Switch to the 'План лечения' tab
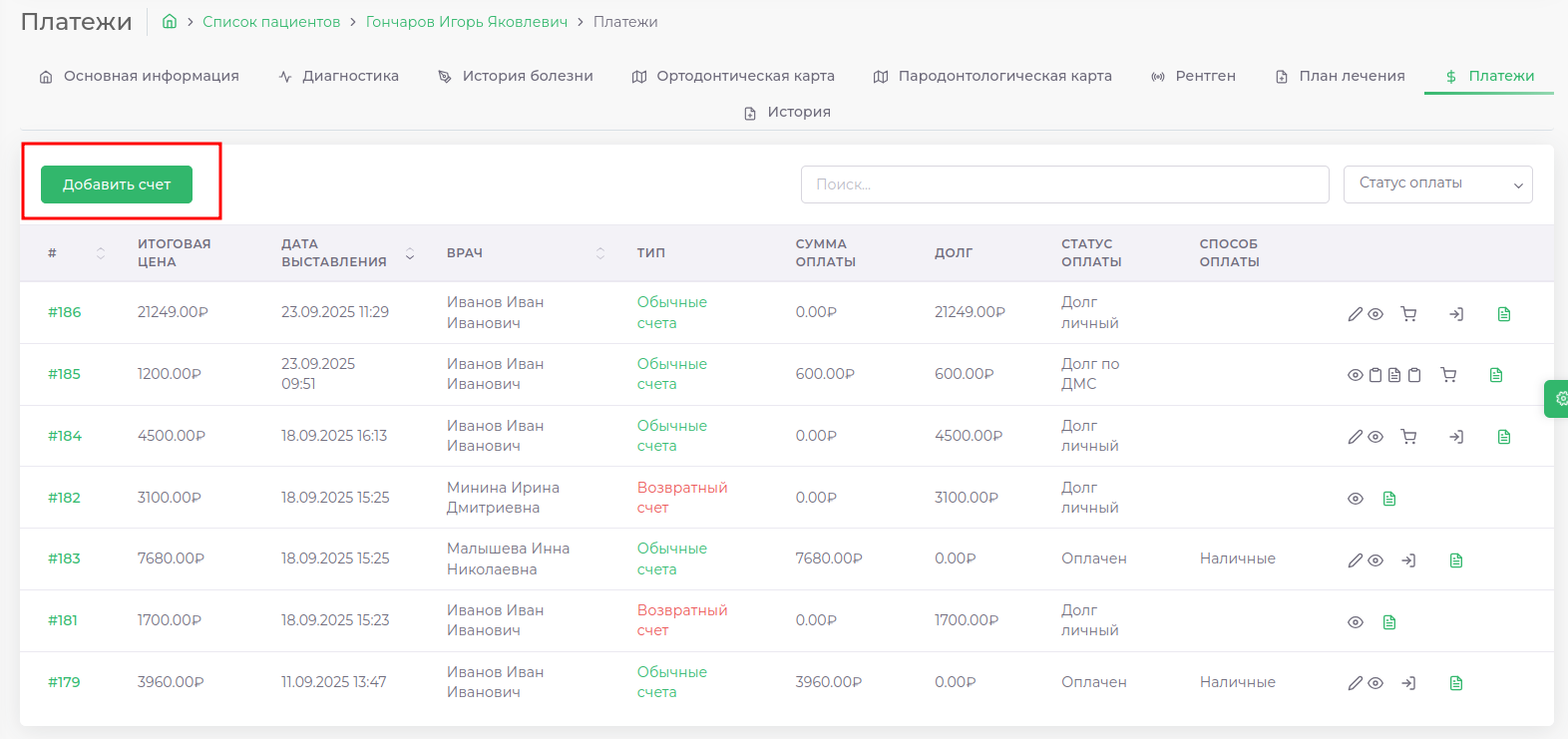 [x=1340, y=76]
